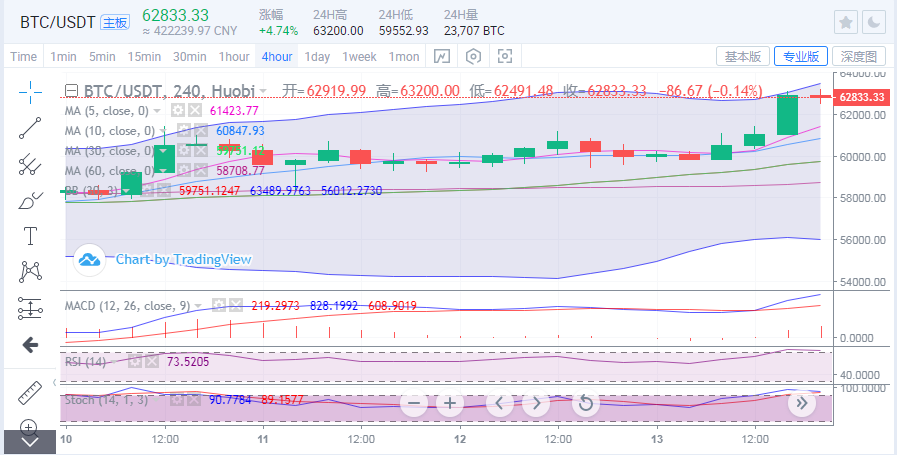The height and width of the screenshot is (455, 897).
Task: Add BTC/USDT to favorites with star
Action: coord(846,22)
